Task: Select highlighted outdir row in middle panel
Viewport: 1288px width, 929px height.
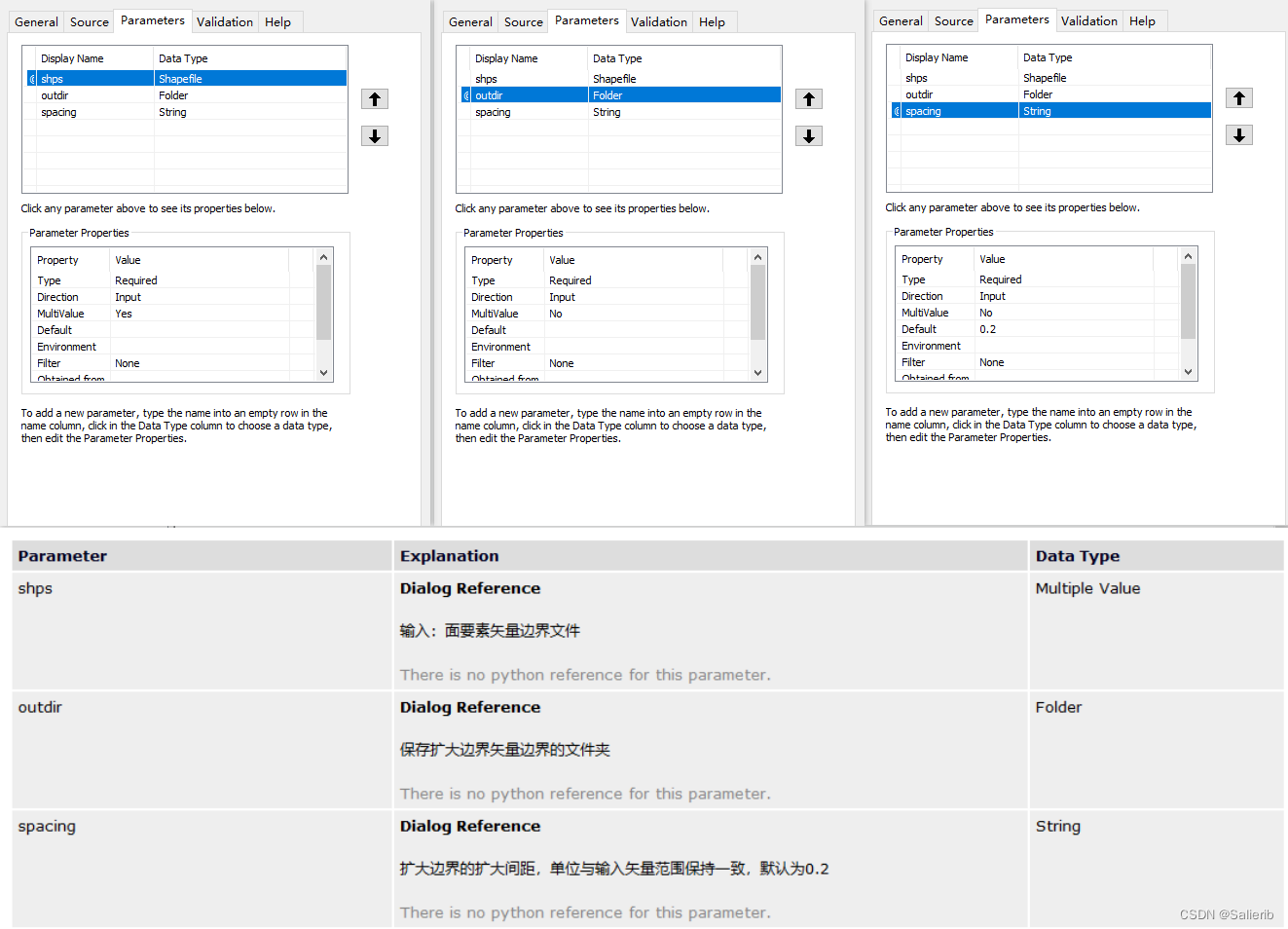Action: coord(621,95)
